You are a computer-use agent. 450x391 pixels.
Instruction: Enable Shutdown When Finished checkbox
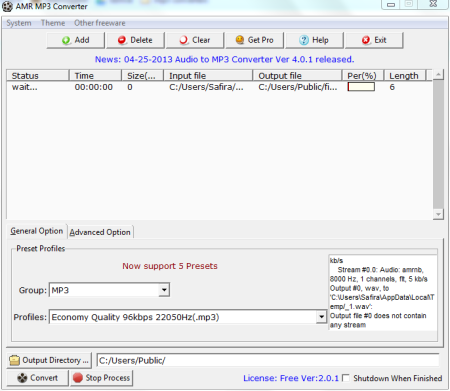tap(346, 378)
